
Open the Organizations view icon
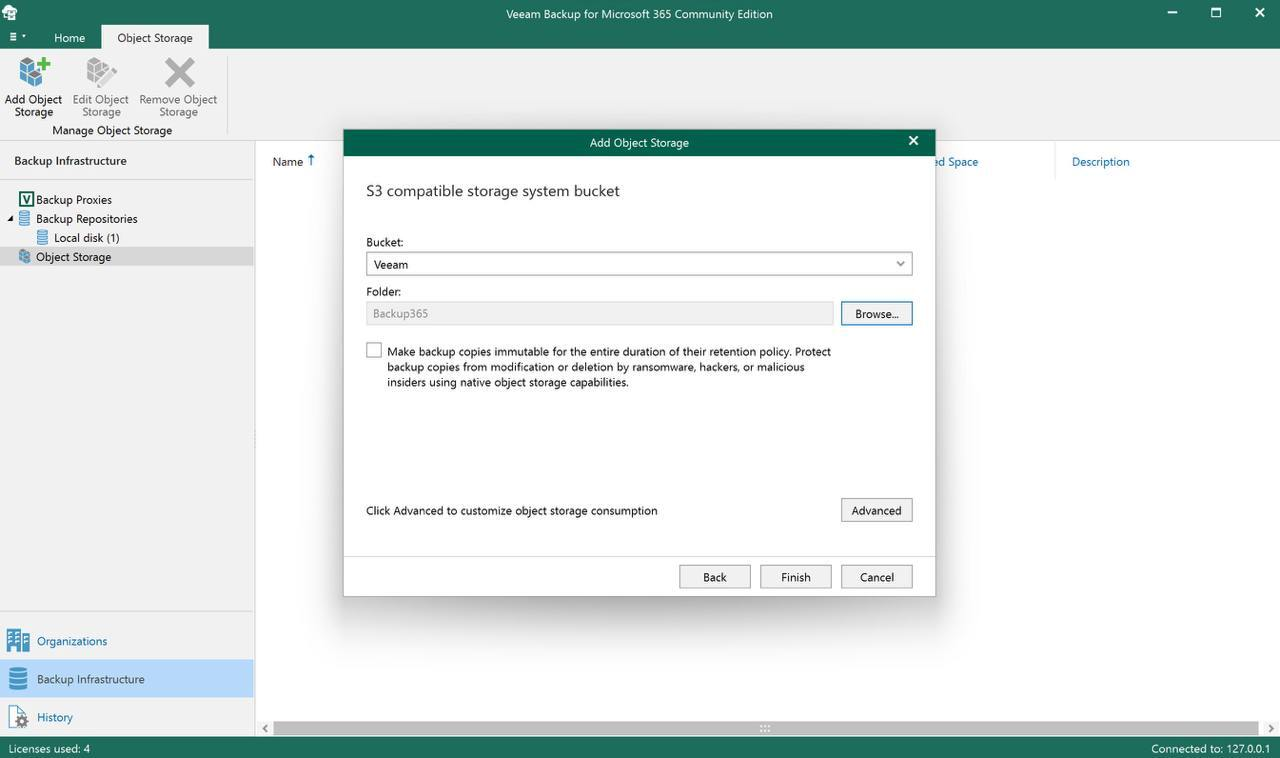click(x=18, y=641)
